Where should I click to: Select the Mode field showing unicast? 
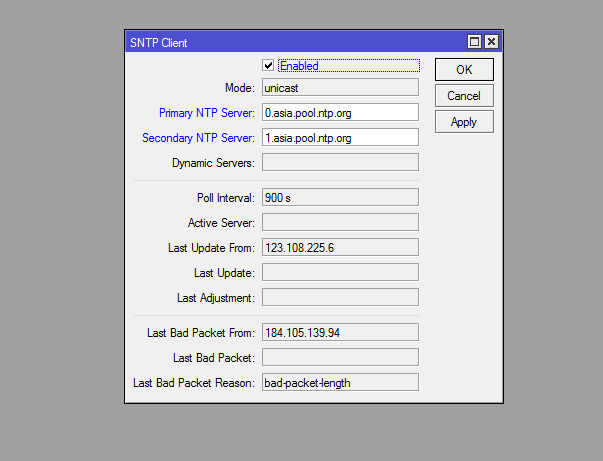(x=340, y=88)
